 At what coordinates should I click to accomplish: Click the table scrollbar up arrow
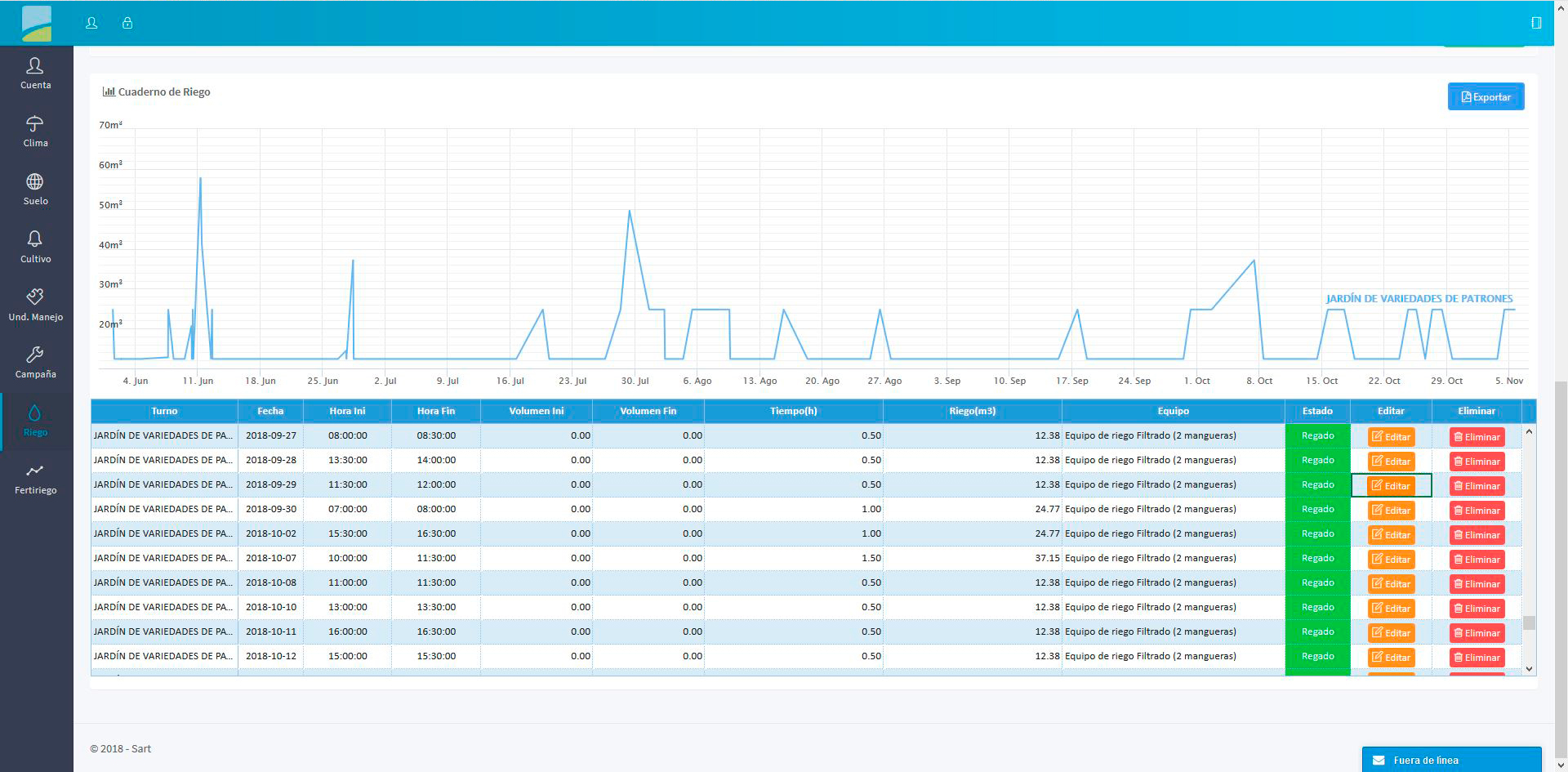(1529, 431)
